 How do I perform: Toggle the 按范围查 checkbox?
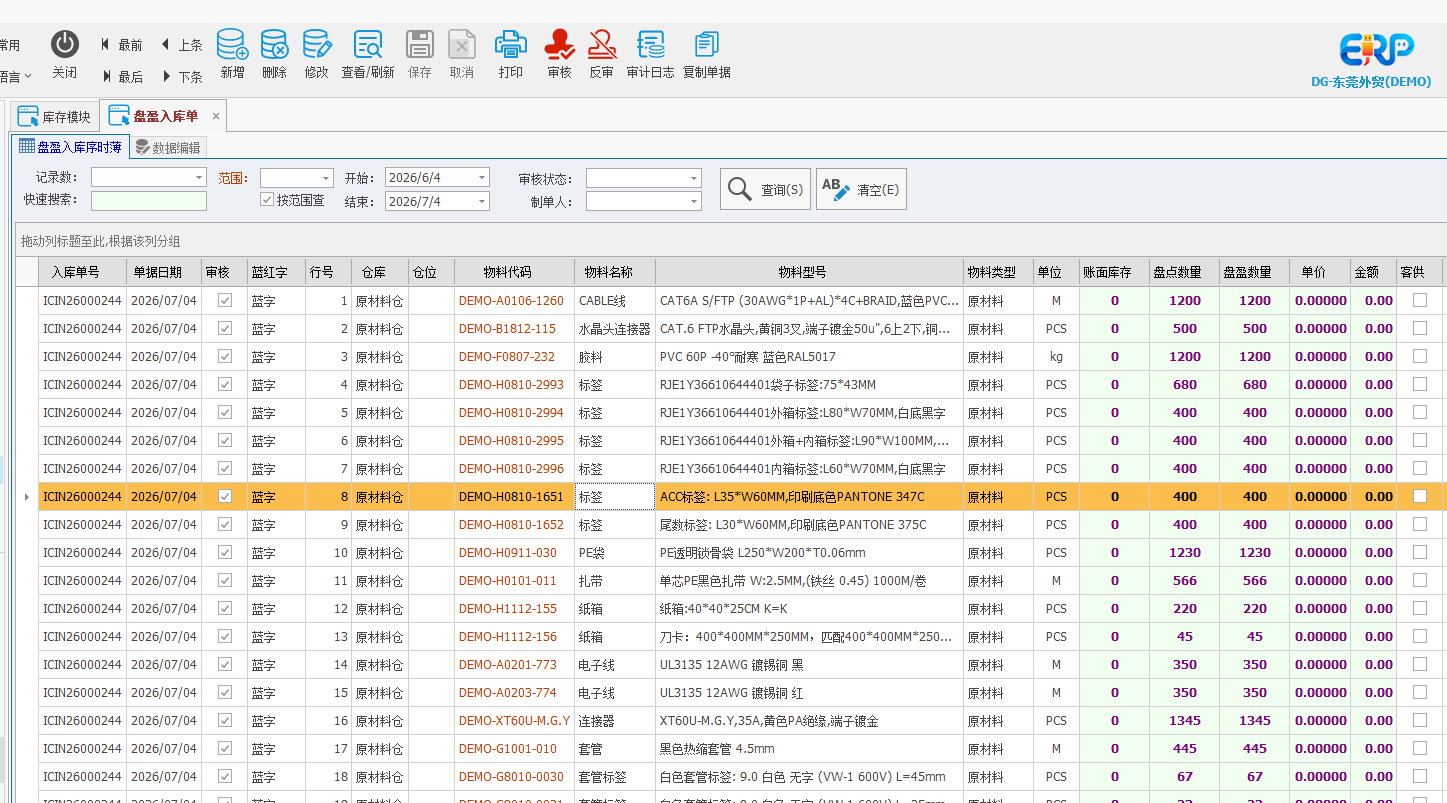click(267, 200)
